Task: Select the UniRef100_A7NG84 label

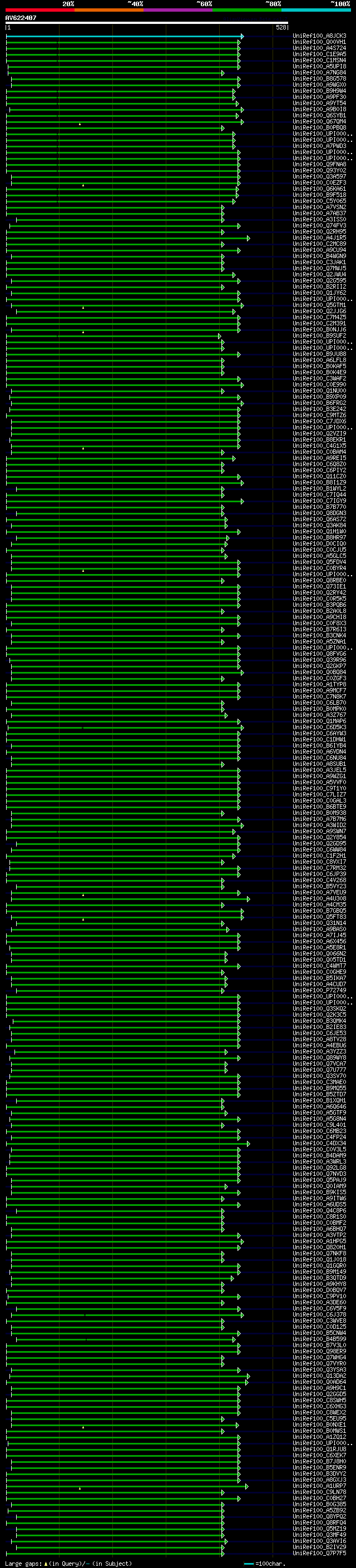Action: click(x=319, y=72)
